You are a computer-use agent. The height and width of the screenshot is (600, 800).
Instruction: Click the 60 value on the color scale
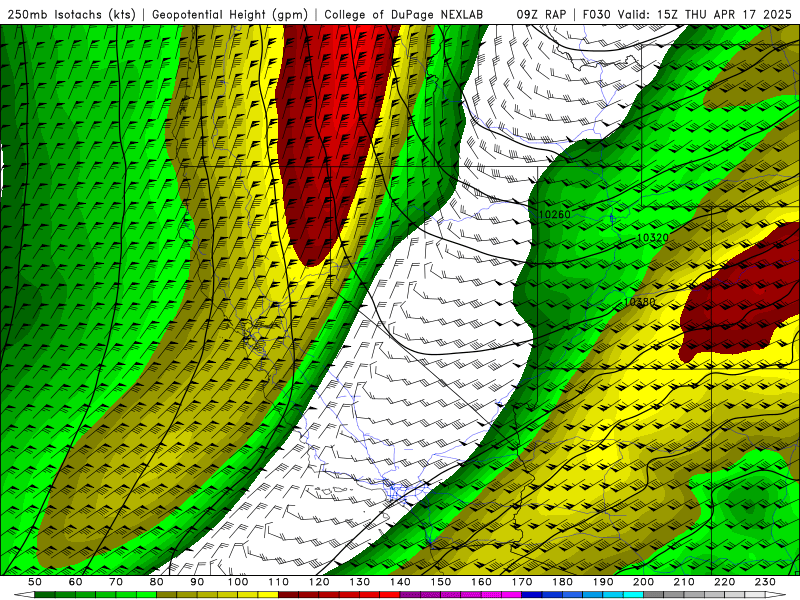point(76,582)
